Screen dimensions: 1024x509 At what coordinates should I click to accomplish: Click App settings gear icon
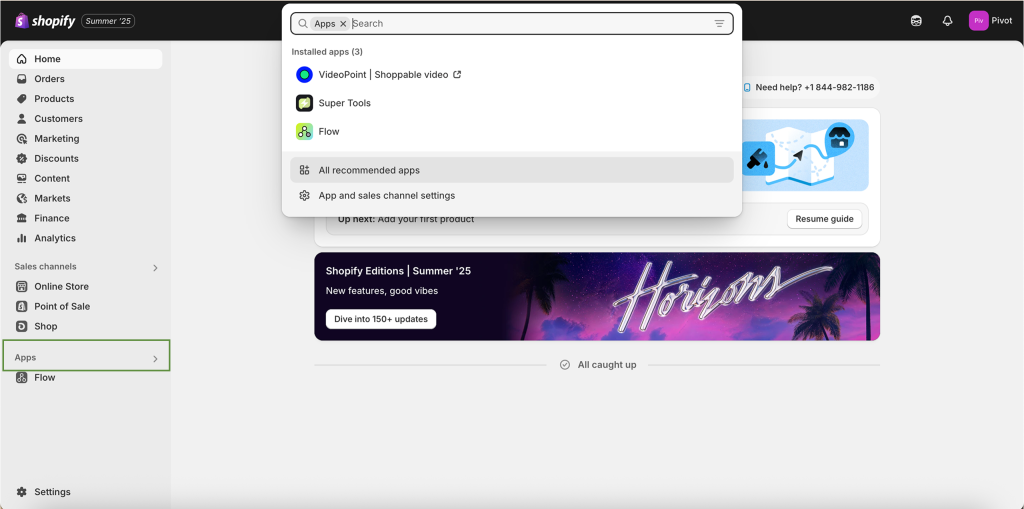coord(304,195)
